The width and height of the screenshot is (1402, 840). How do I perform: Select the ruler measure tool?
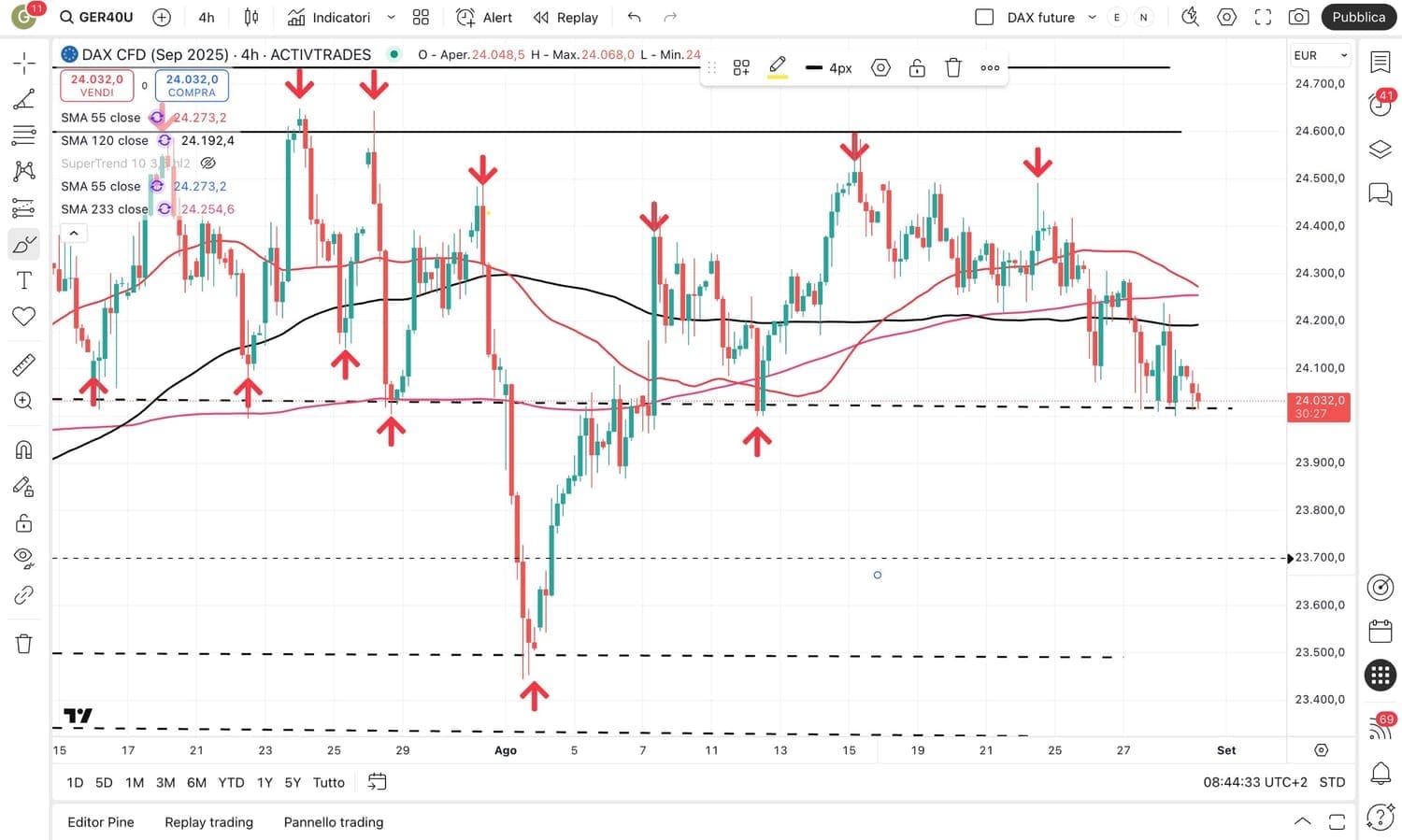(x=24, y=364)
